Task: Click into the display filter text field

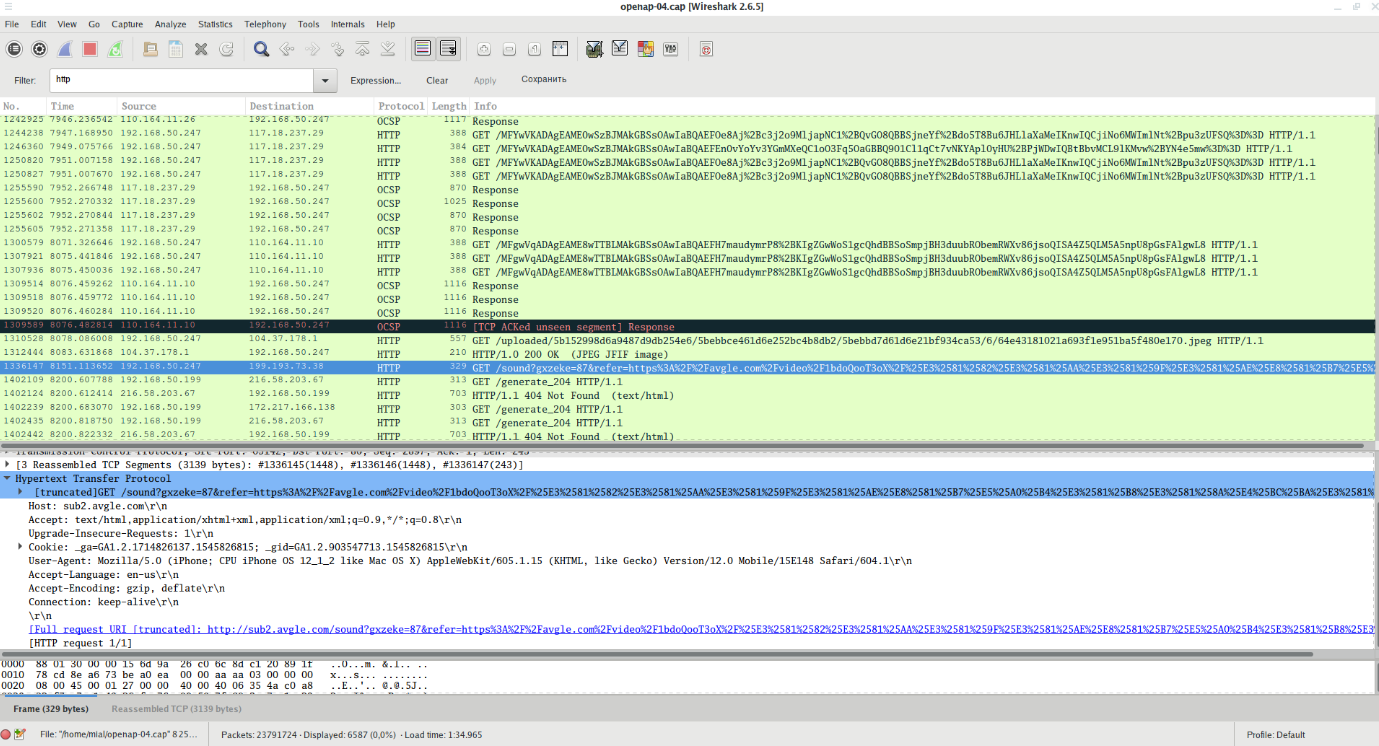Action: [x=180, y=80]
